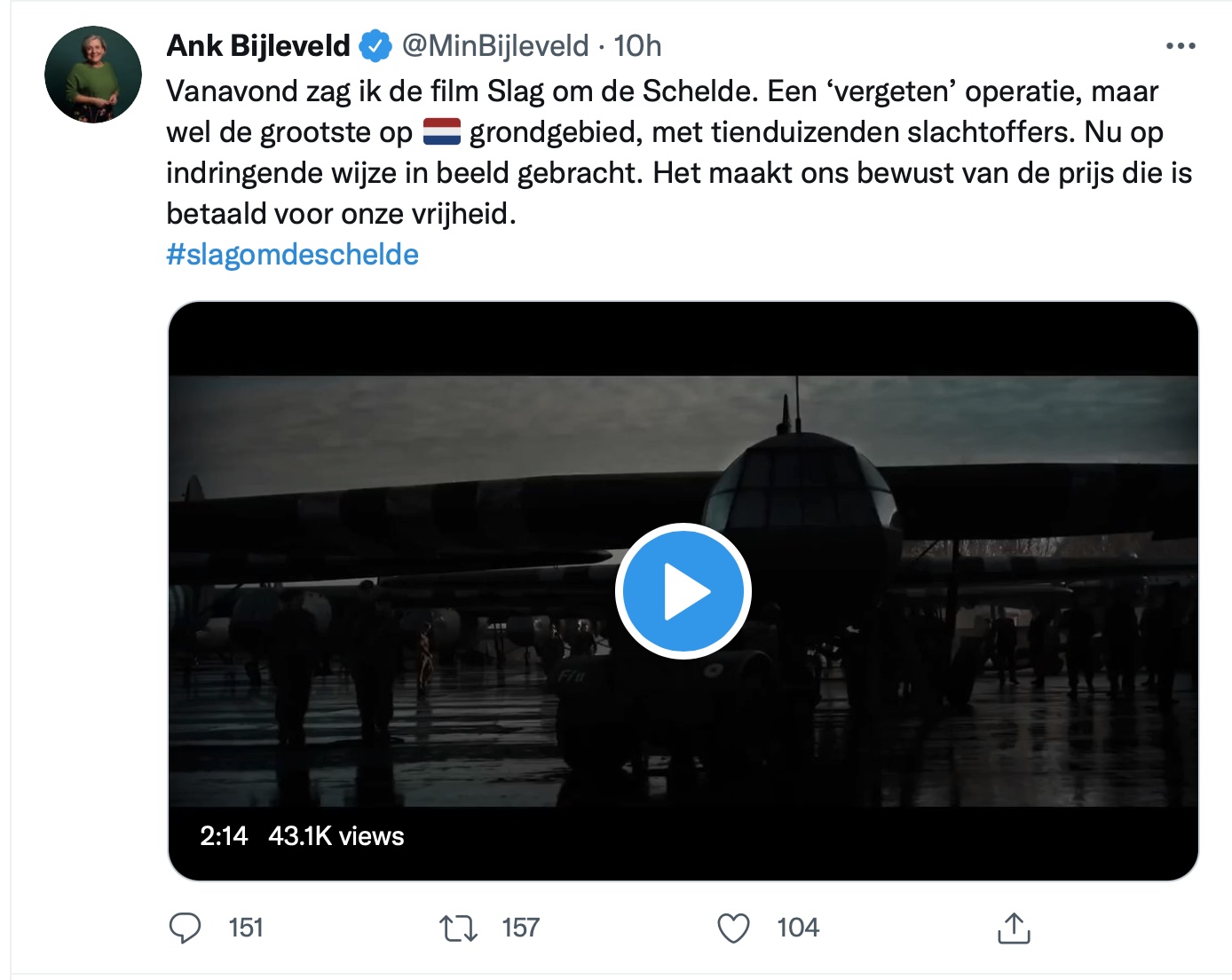Open the #slagomdeschelde hashtag link
1232x980 pixels.
click(292, 255)
